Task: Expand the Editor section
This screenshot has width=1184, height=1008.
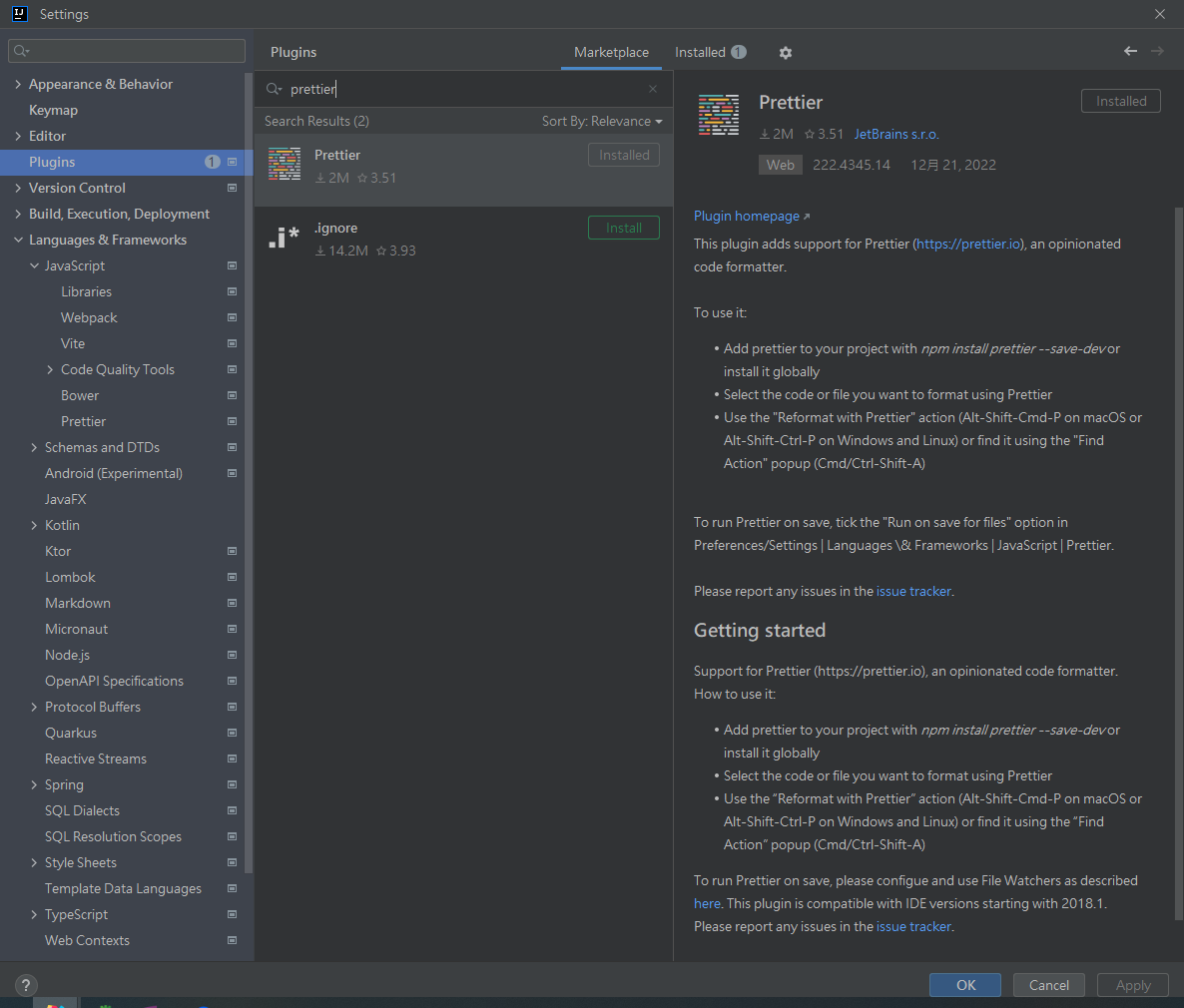Action: coord(18,137)
